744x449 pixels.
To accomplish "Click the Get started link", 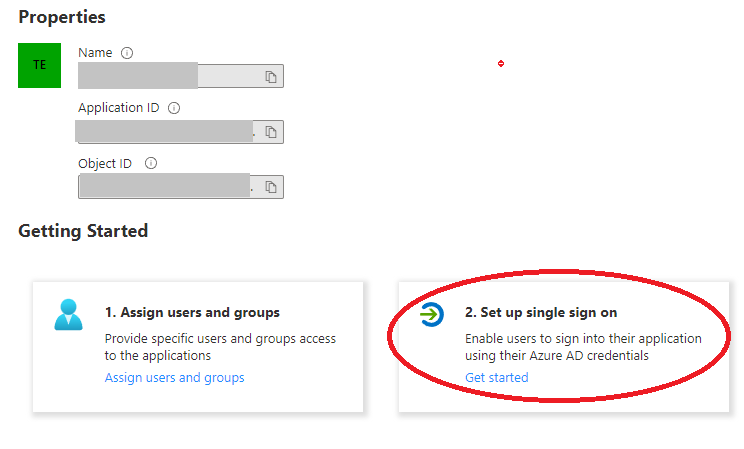I will tap(496, 378).
